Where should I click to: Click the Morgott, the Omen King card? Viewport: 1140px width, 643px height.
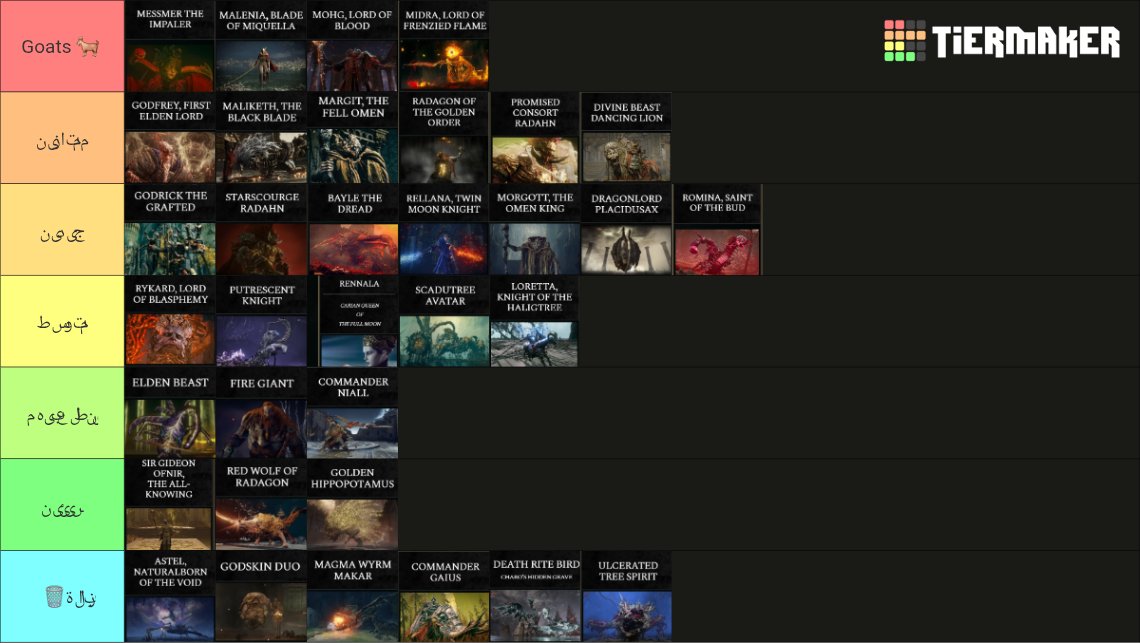[x=535, y=229]
